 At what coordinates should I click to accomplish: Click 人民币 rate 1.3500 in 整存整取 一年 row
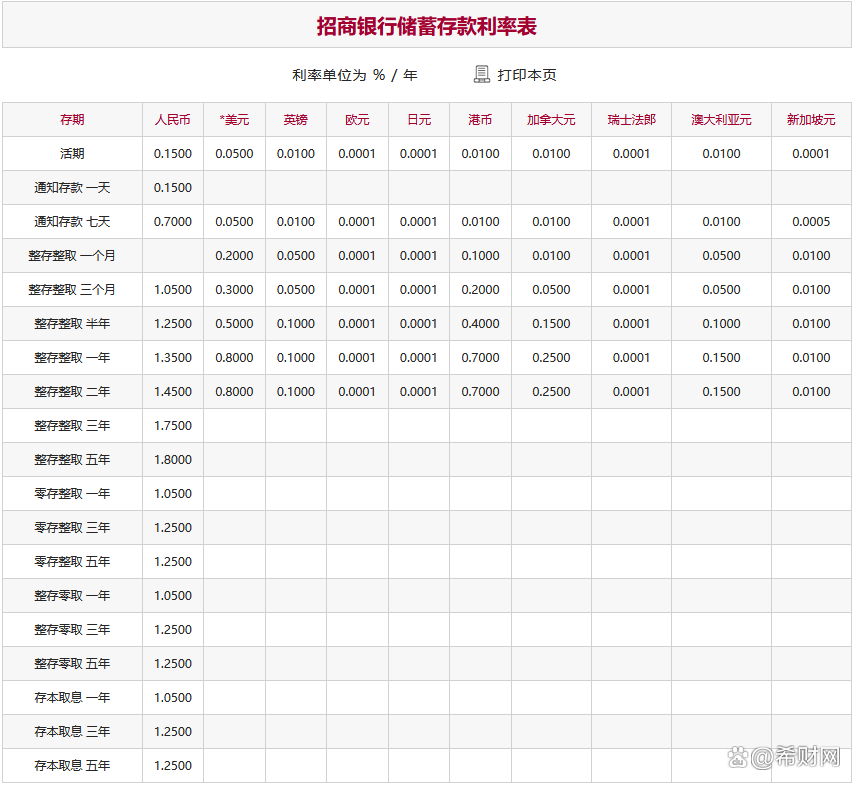tap(173, 357)
